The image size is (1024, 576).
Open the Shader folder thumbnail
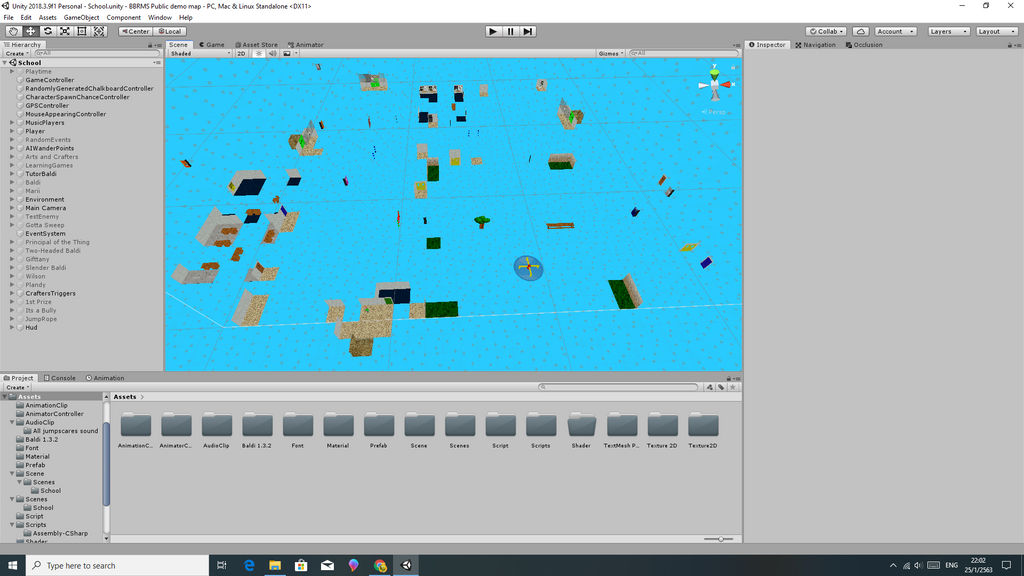pyautogui.click(x=581, y=425)
